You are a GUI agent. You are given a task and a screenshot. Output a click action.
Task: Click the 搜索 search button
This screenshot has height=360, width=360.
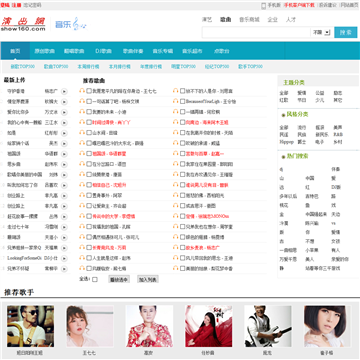(346, 32)
